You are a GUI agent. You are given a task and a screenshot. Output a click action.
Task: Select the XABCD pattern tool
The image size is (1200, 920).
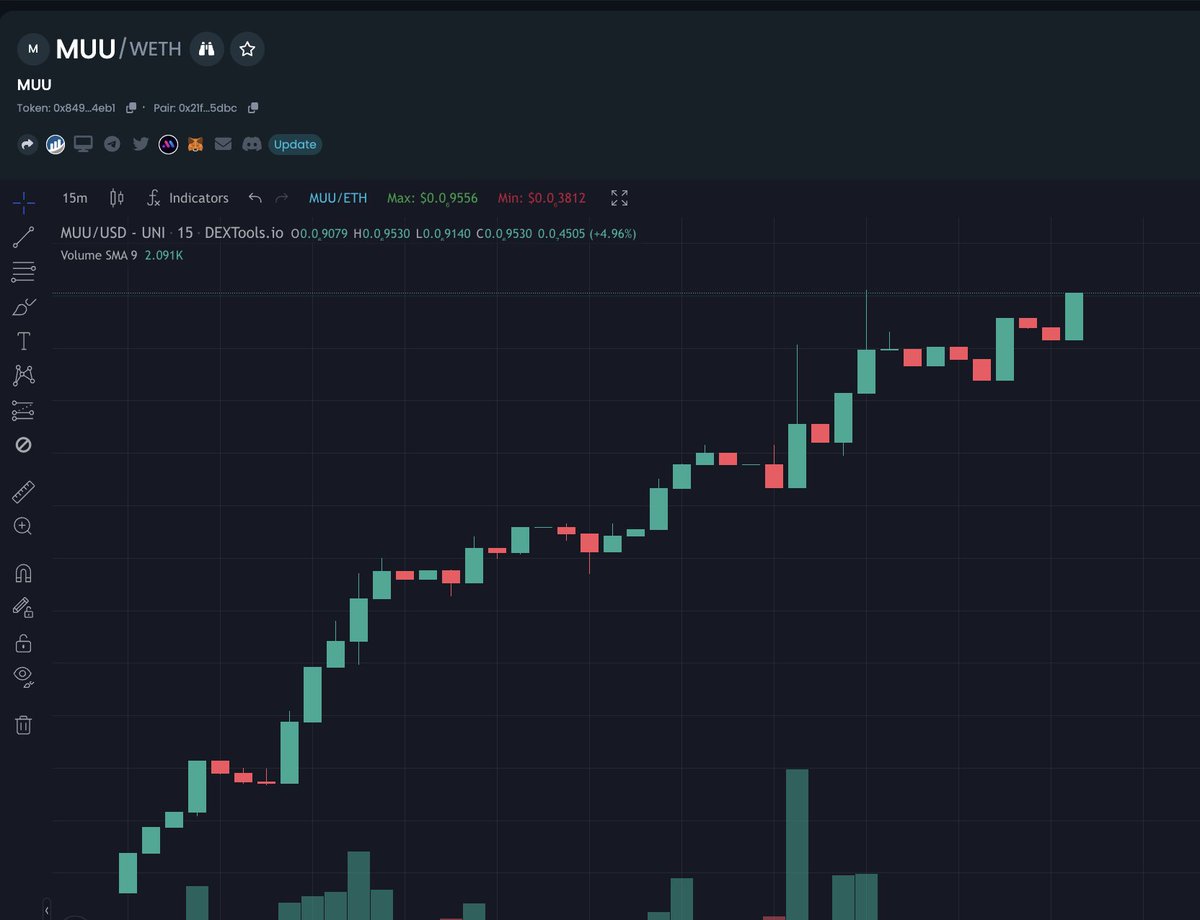point(24,375)
